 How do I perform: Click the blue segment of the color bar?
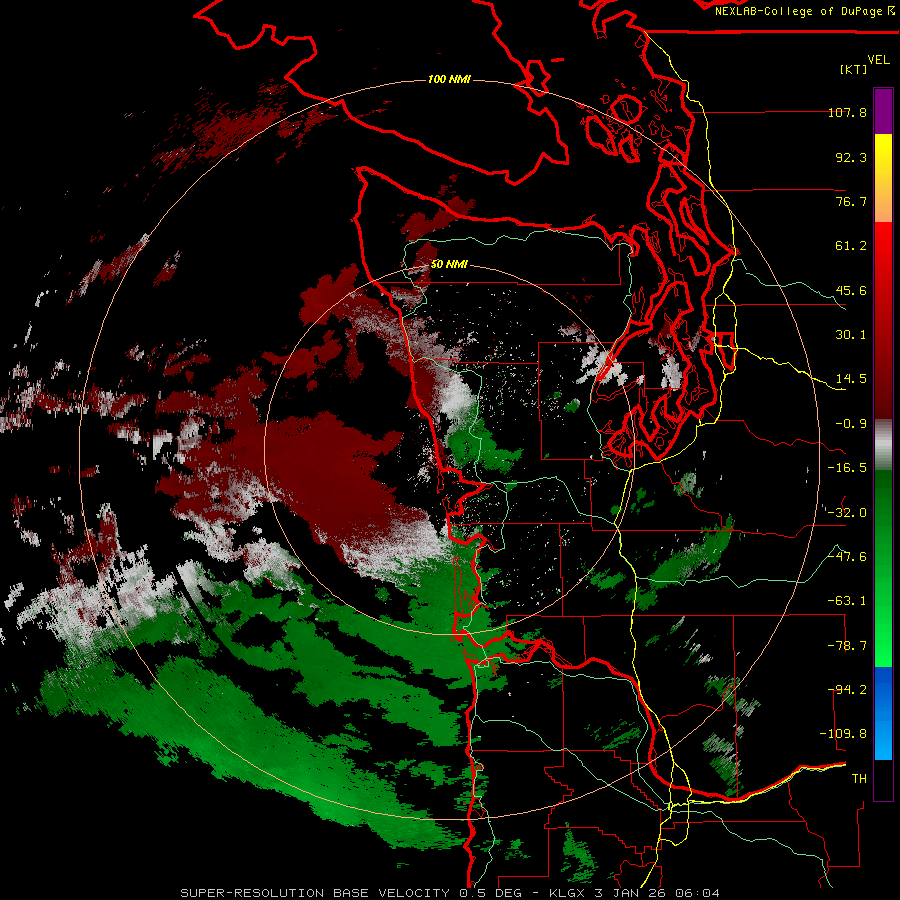(x=883, y=713)
